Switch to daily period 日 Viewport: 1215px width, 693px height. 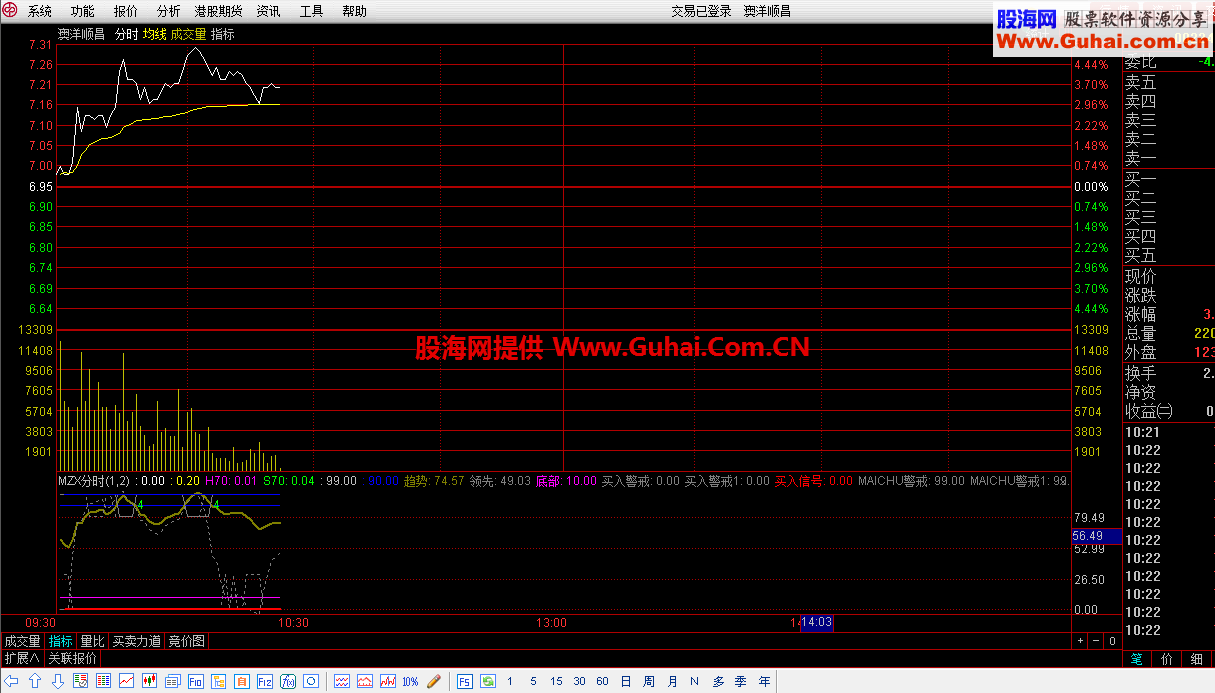(x=626, y=681)
